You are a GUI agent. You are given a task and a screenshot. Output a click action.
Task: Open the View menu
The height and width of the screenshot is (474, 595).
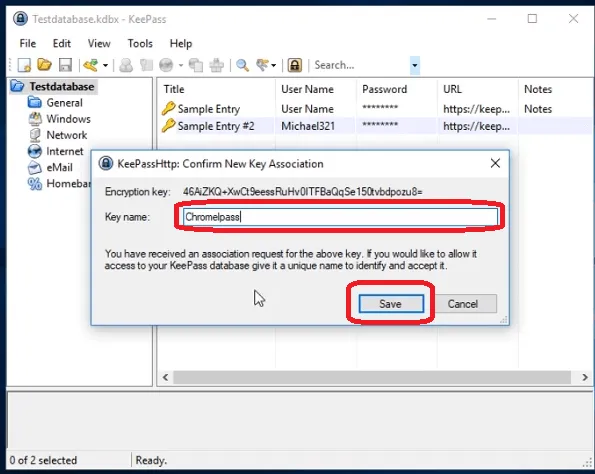click(99, 43)
